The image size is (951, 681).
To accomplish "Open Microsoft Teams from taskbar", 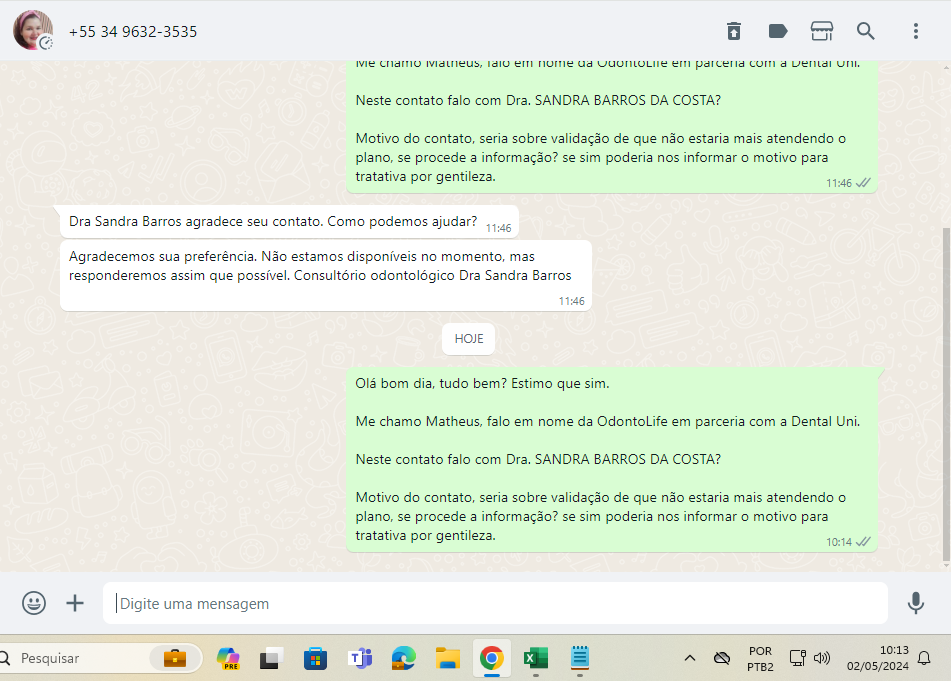I will point(360,658).
